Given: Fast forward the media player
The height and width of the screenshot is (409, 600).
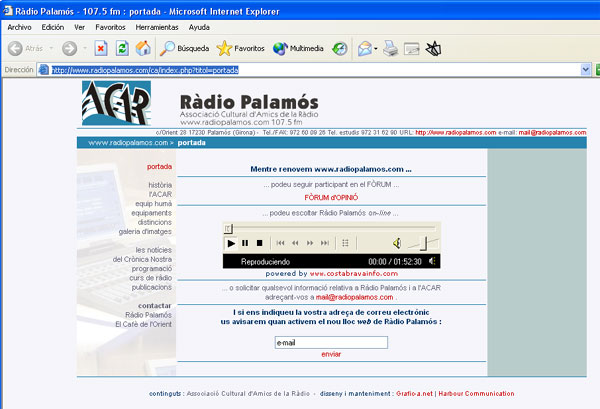Looking at the screenshot, I should coord(310,243).
